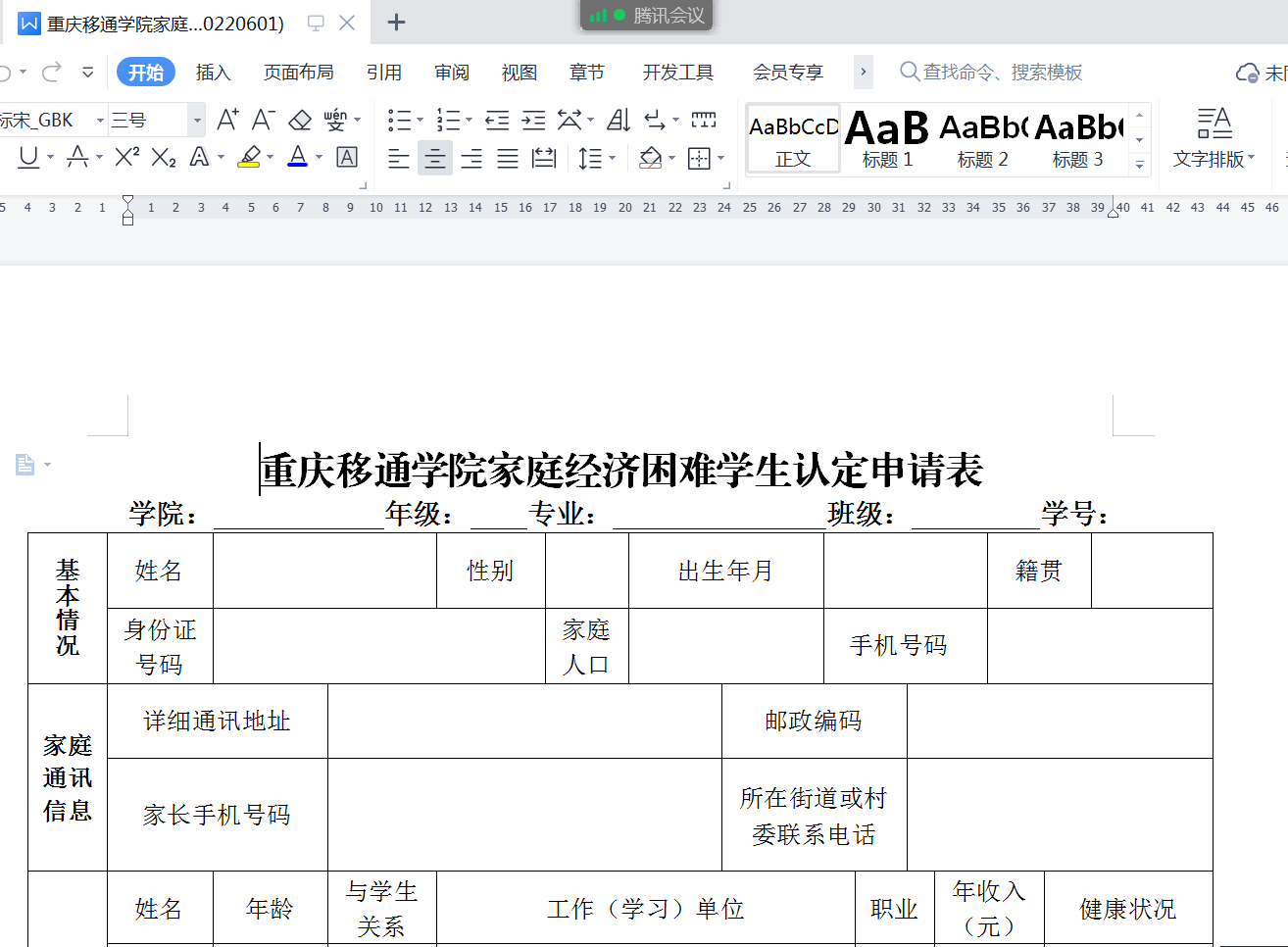Apply the 标题 1 style
The image size is (1288, 947).
pyautogui.click(x=887, y=139)
